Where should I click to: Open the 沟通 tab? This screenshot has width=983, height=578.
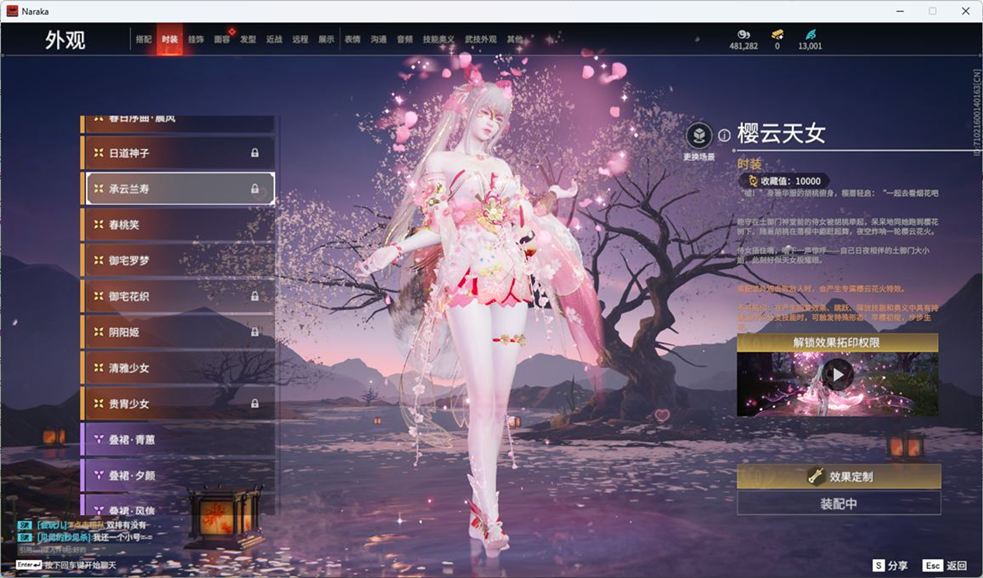pyautogui.click(x=379, y=39)
